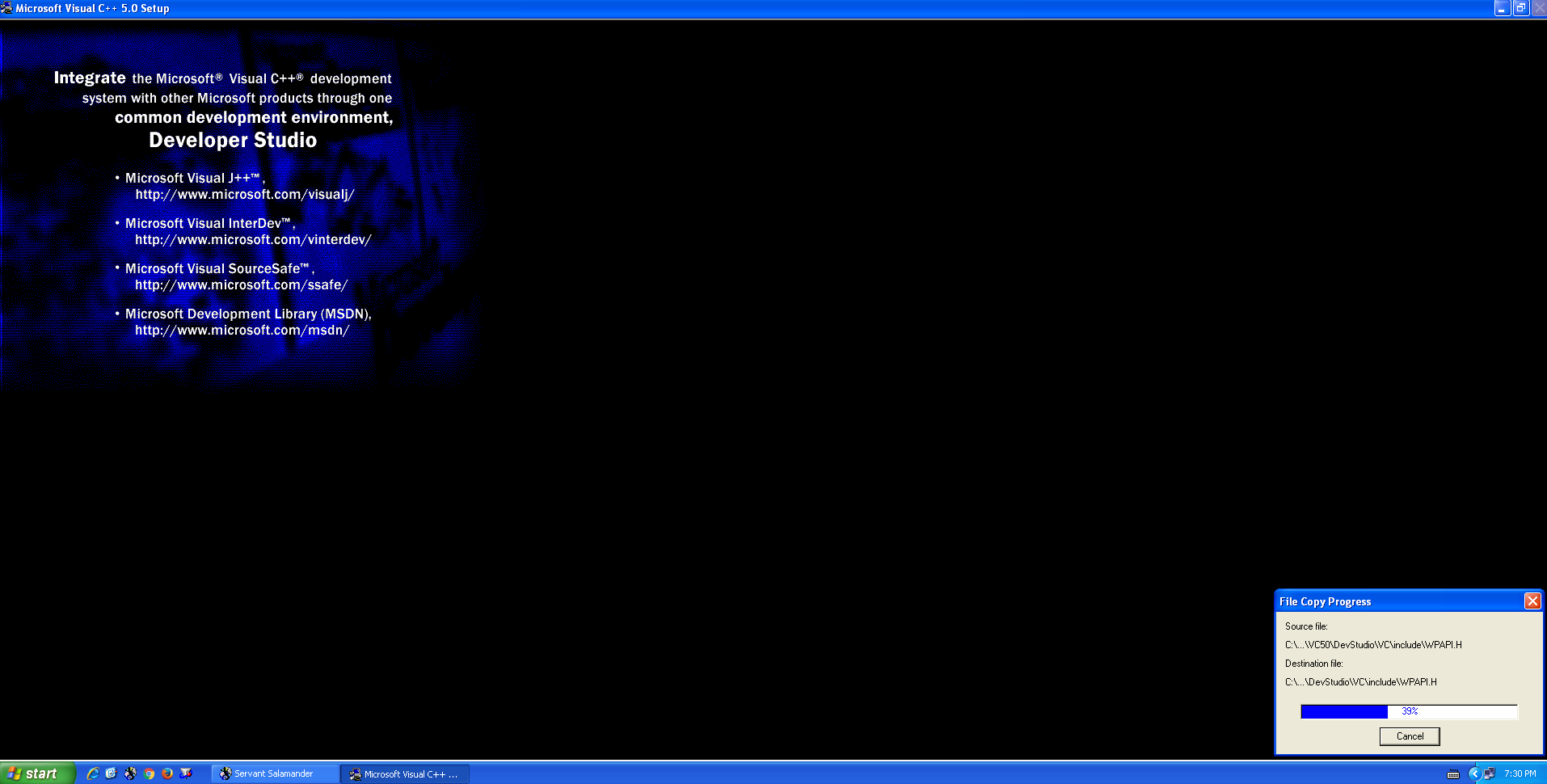Open the network connection tray icon
Screen dimensions: 1547x784
(x=1489, y=774)
